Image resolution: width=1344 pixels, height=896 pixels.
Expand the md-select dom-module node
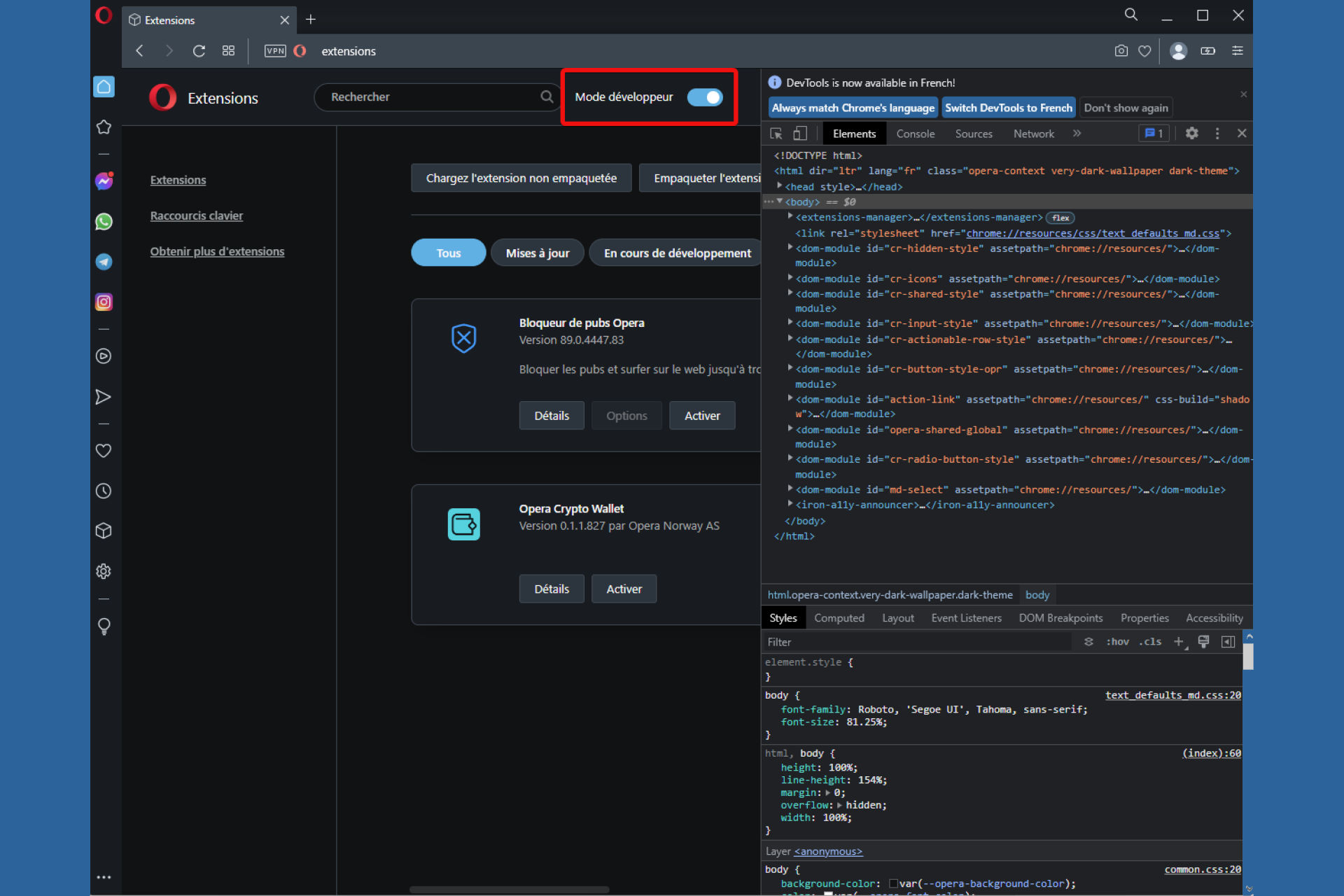(790, 489)
